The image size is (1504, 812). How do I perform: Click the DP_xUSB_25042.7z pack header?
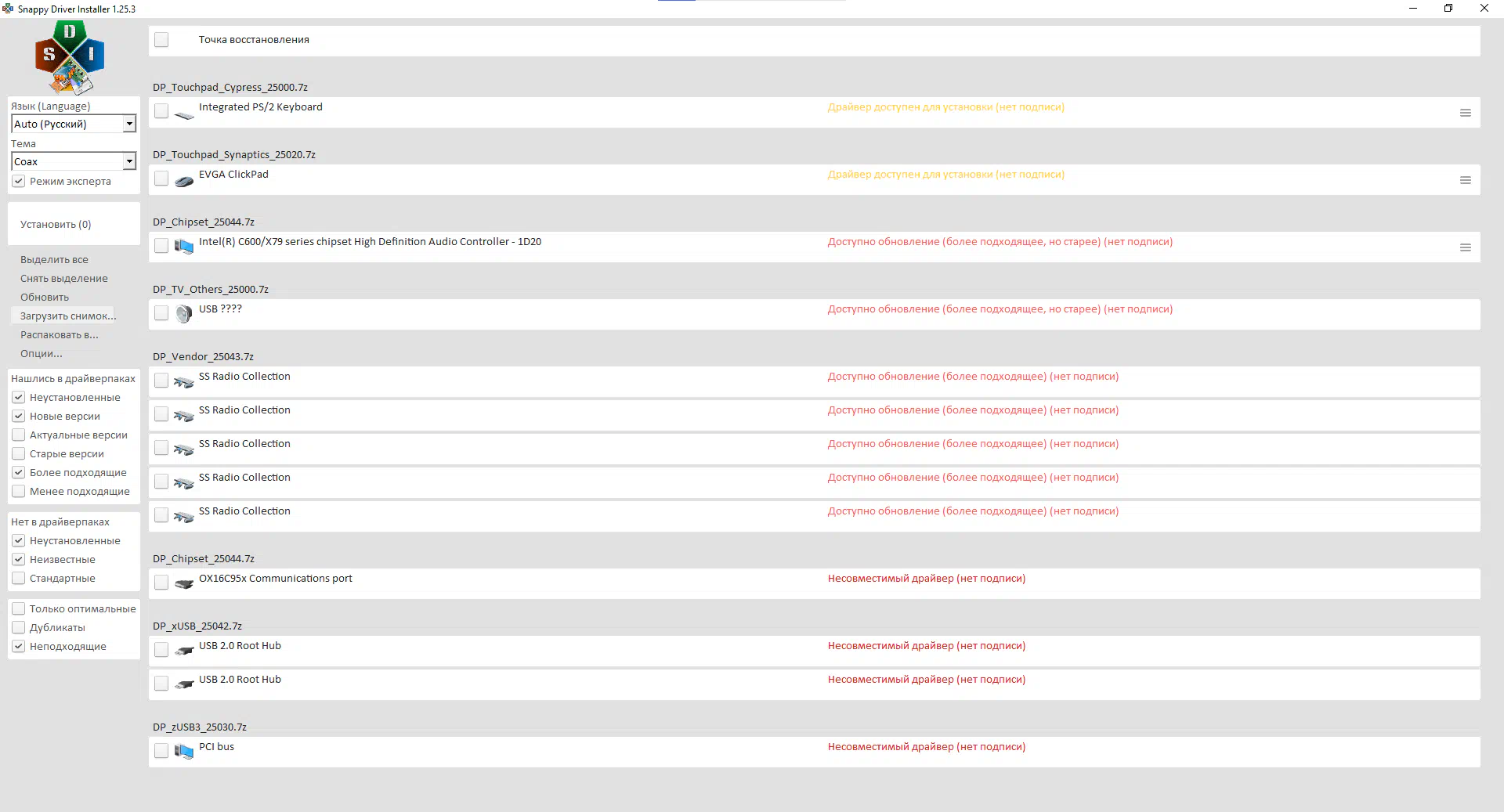pyautogui.click(x=197, y=626)
